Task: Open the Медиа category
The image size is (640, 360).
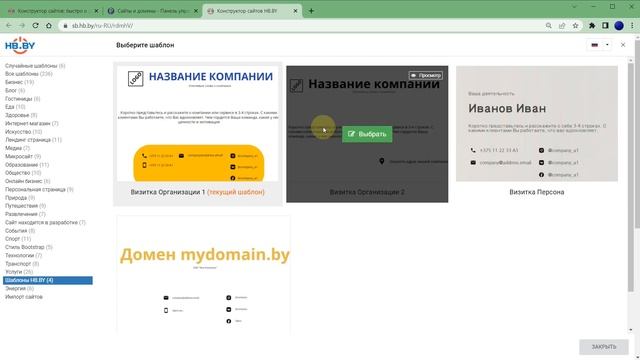Action: click(x=18, y=148)
